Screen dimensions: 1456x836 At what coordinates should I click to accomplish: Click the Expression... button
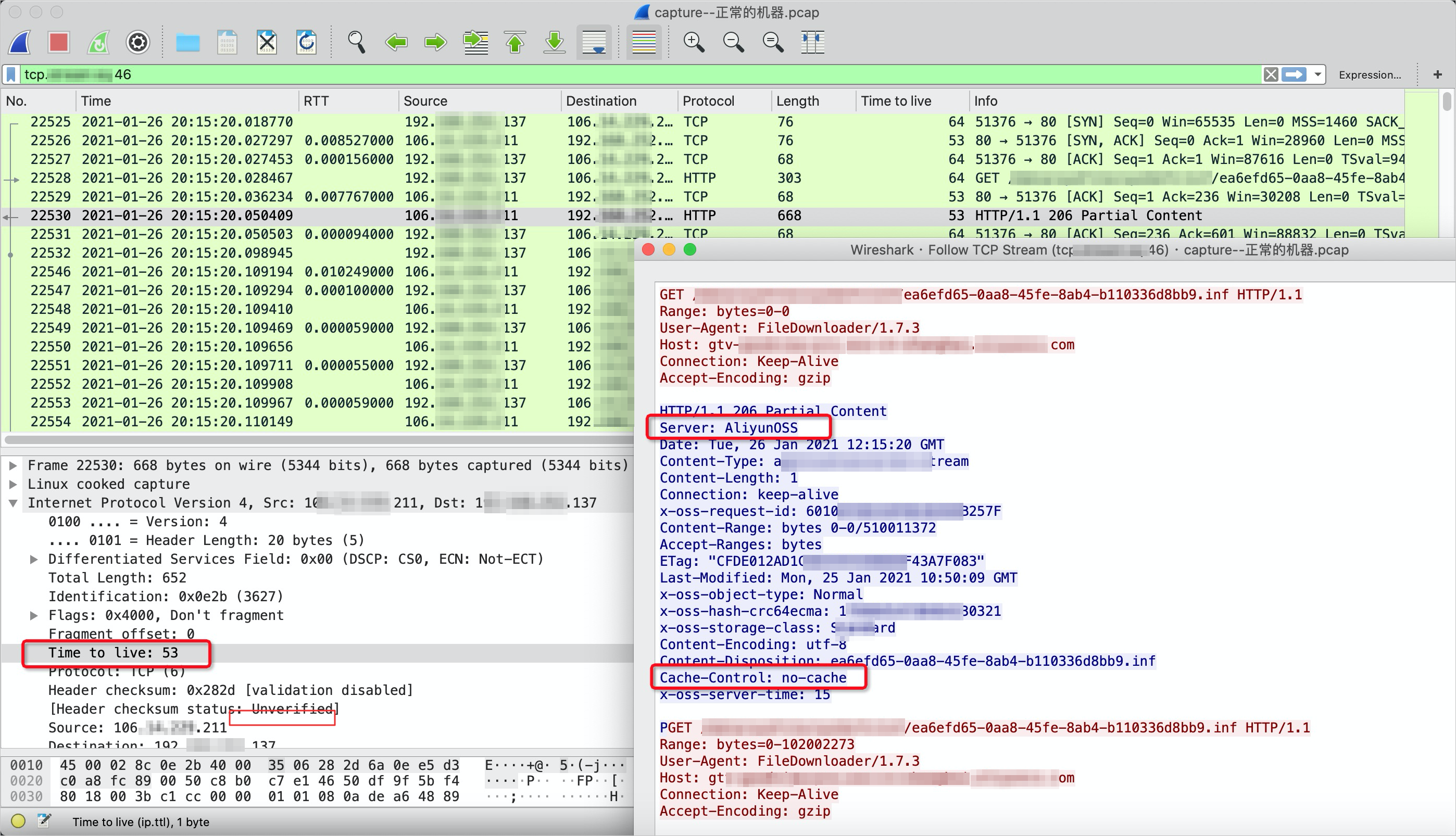tap(1370, 74)
